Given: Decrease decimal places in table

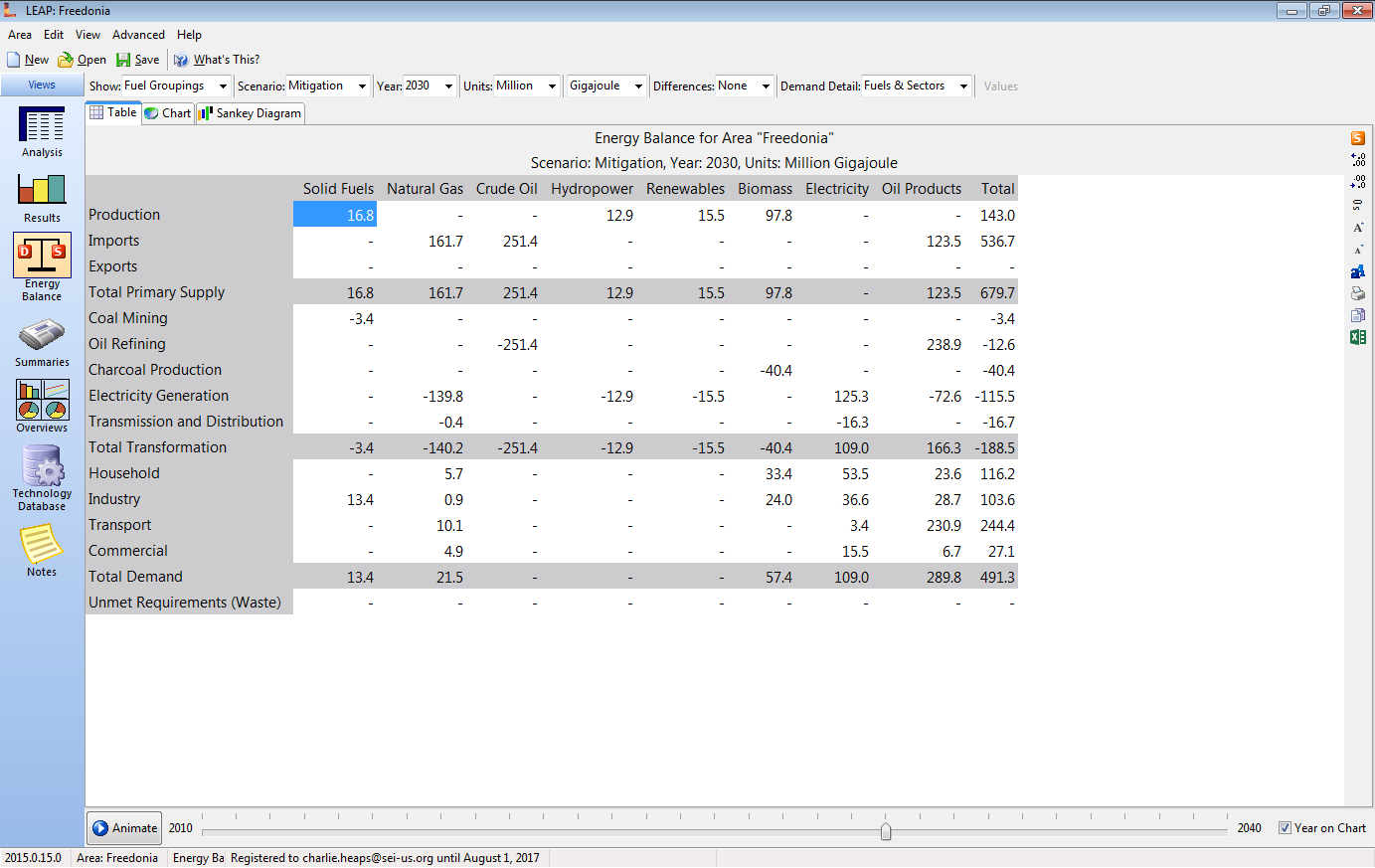Looking at the screenshot, I should click(1358, 182).
